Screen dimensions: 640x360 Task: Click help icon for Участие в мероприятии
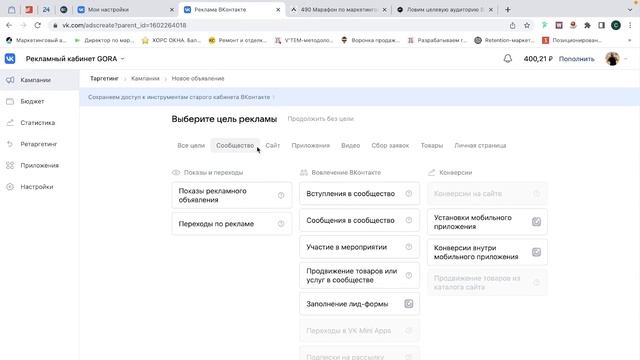409,247
